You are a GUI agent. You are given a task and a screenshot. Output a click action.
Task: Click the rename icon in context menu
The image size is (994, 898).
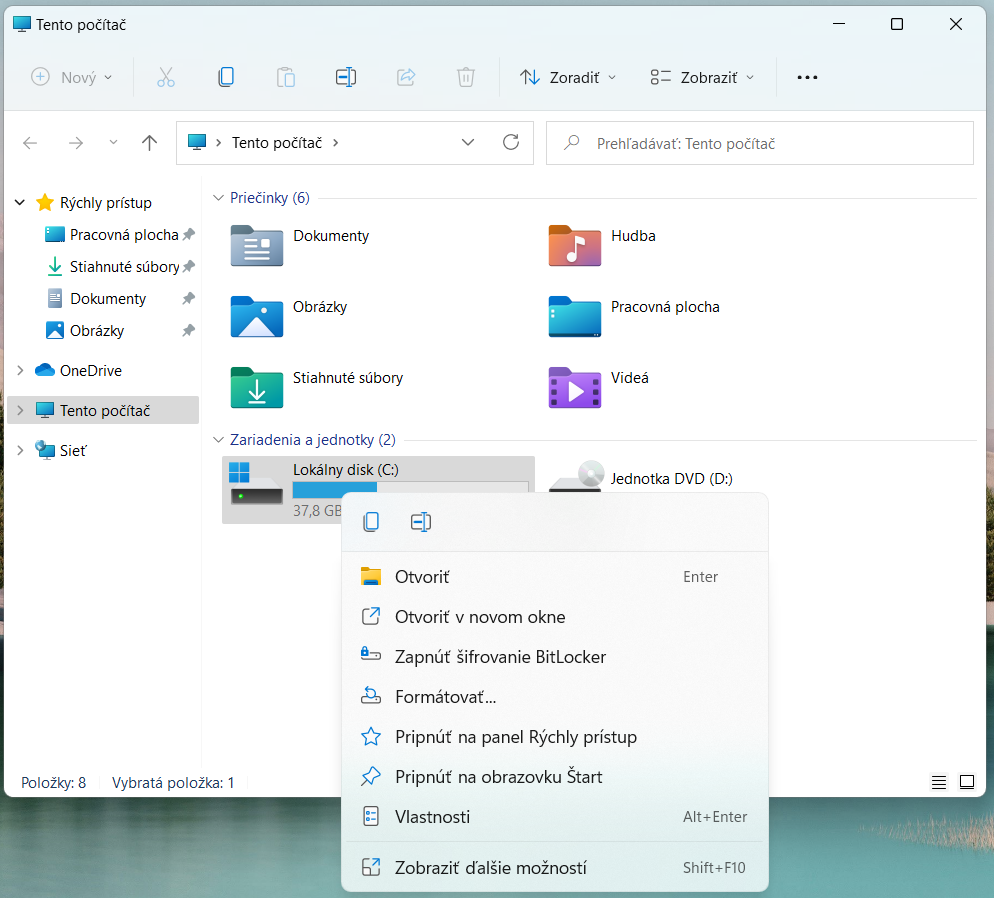[420, 522]
